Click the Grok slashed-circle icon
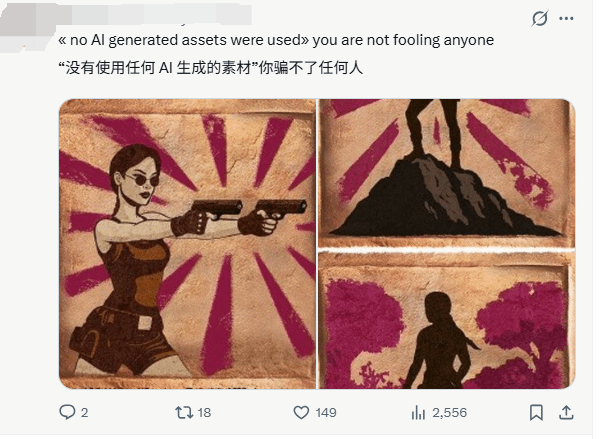The width and height of the screenshot is (599, 439). click(x=539, y=18)
